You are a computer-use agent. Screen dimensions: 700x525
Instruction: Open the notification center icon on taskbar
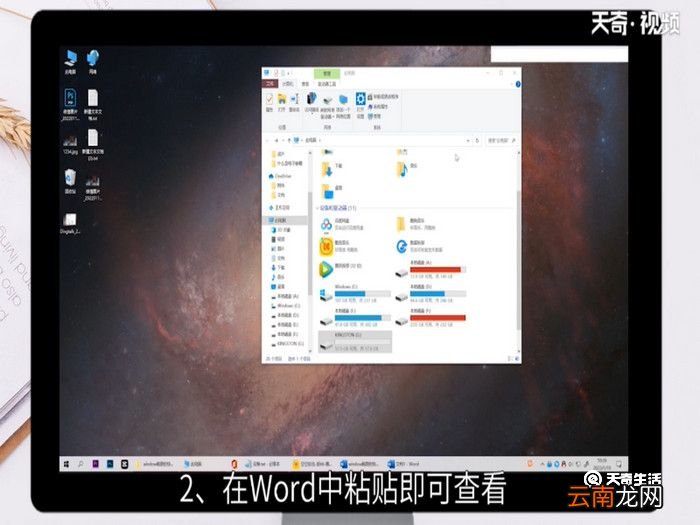[x=619, y=464]
